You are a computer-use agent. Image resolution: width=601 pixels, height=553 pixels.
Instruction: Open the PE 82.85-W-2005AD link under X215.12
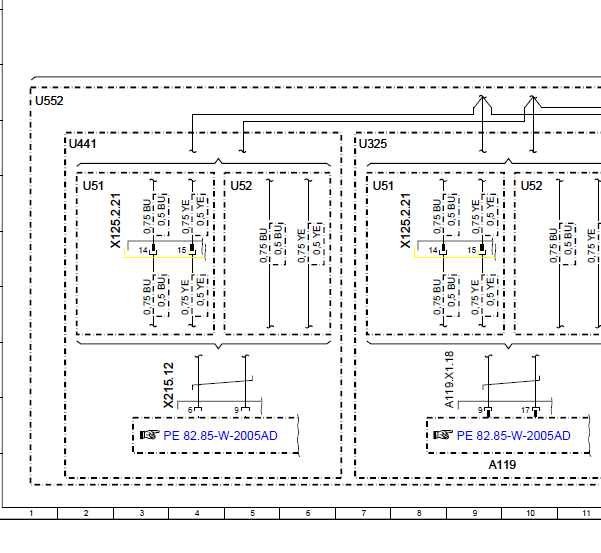pyautogui.click(x=220, y=436)
